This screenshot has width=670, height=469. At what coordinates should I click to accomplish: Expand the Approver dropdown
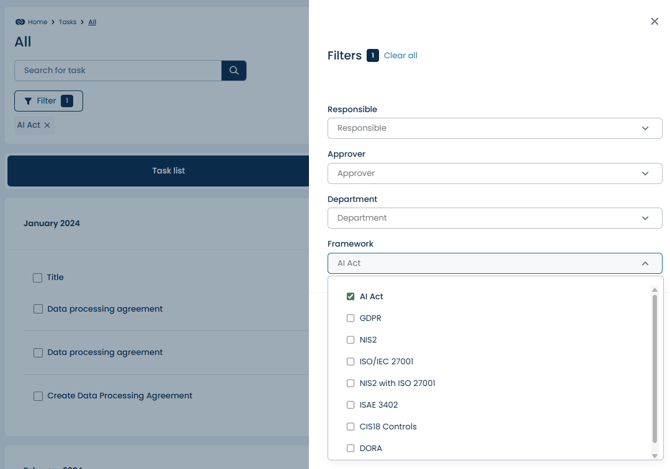click(x=494, y=173)
